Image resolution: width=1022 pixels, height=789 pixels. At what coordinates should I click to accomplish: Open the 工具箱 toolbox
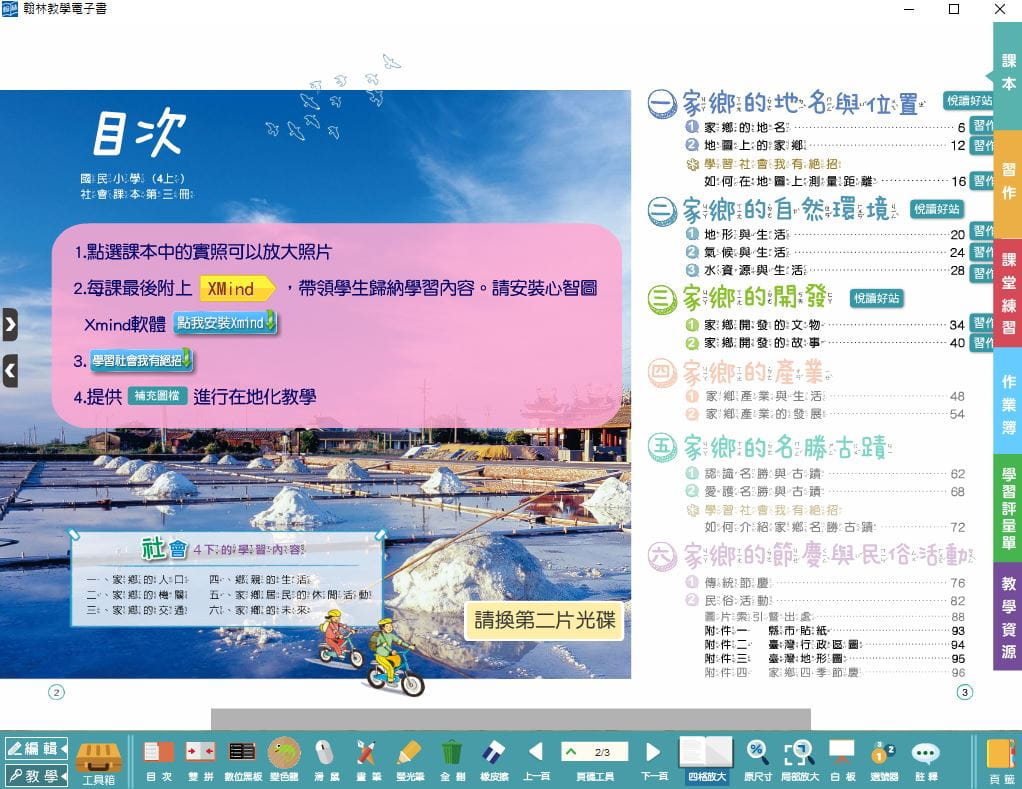(98, 762)
